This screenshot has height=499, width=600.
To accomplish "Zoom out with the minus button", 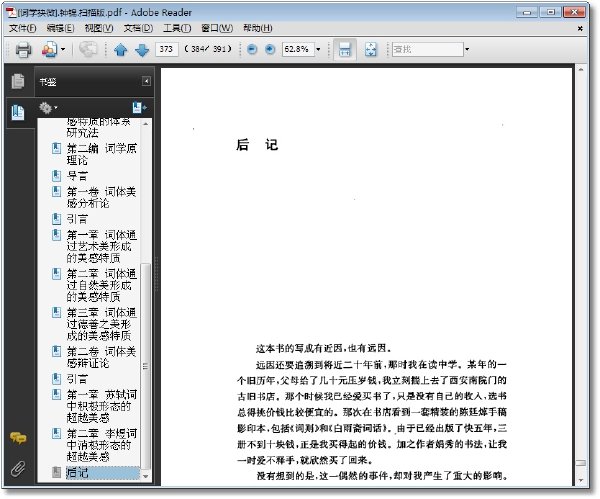I will click(252, 49).
